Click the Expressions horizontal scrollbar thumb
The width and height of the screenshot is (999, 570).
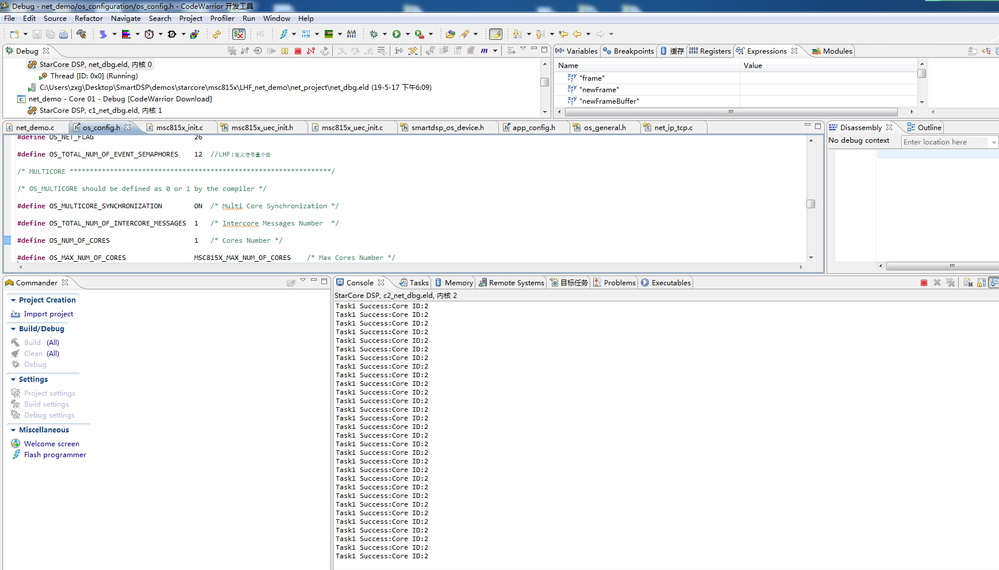[x=731, y=111]
